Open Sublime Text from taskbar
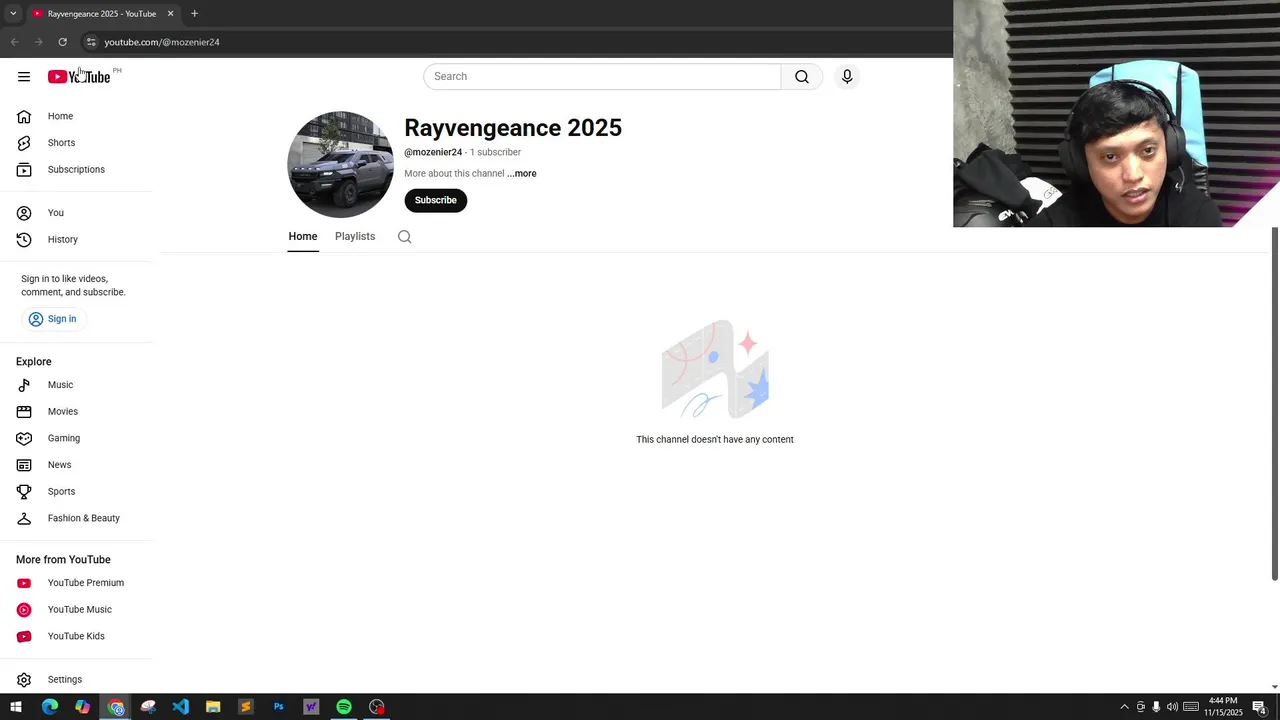The height and width of the screenshot is (720, 1280). point(246,707)
